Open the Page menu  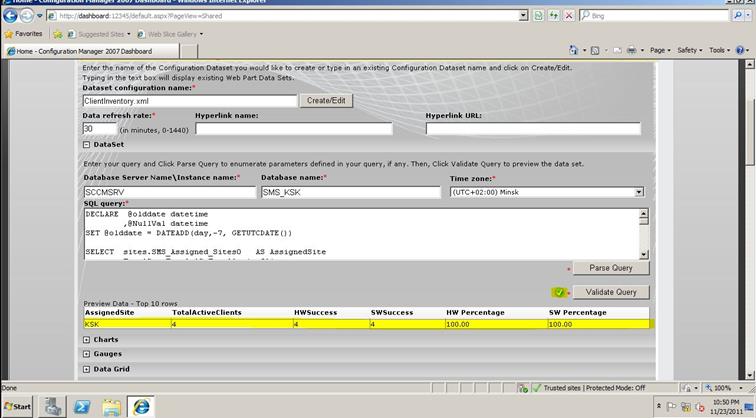(x=660, y=50)
